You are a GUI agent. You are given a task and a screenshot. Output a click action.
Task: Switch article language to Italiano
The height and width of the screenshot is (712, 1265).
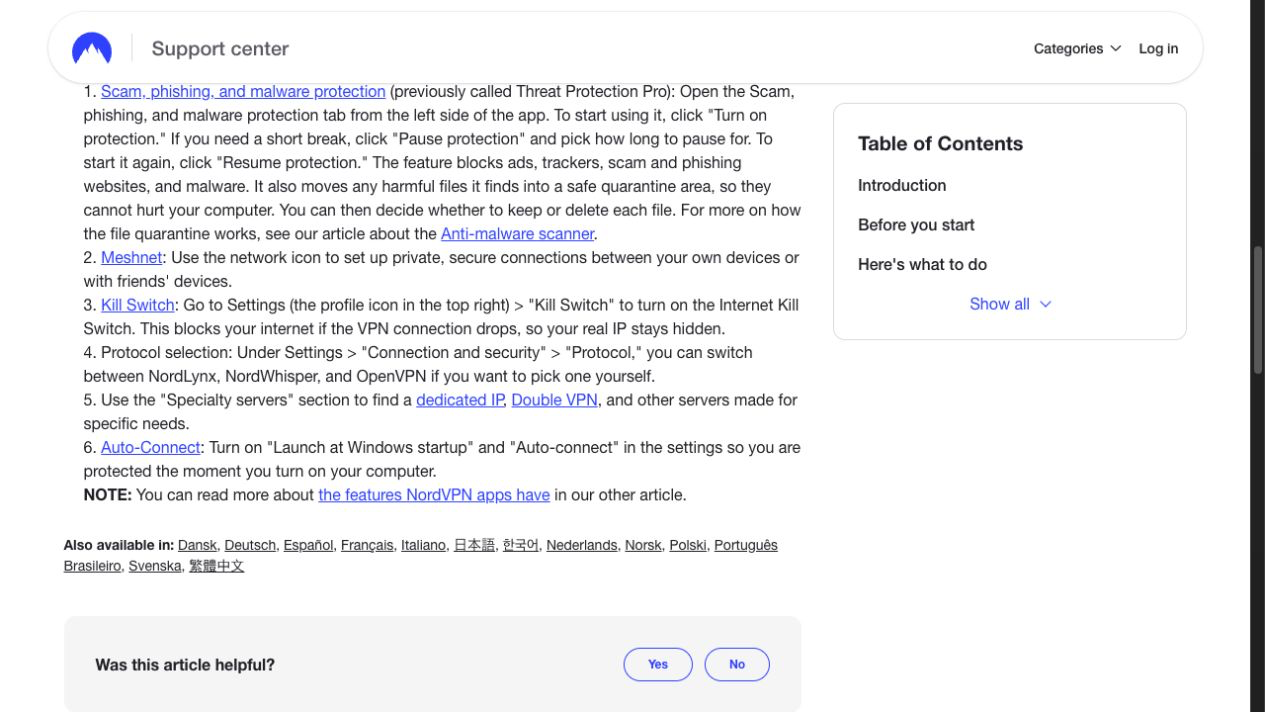(424, 545)
